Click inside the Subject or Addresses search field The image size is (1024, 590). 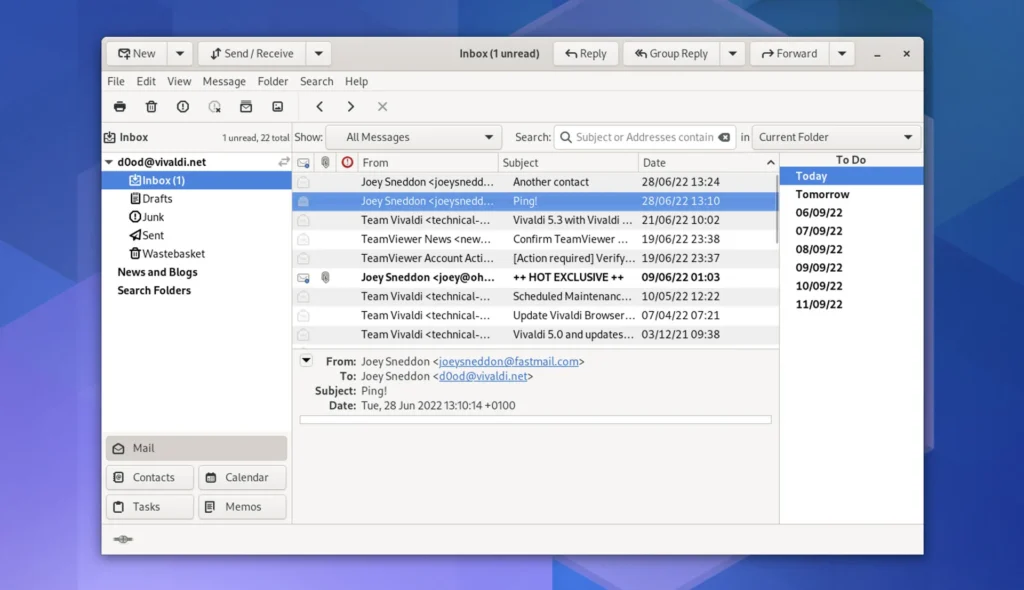click(645, 137)
